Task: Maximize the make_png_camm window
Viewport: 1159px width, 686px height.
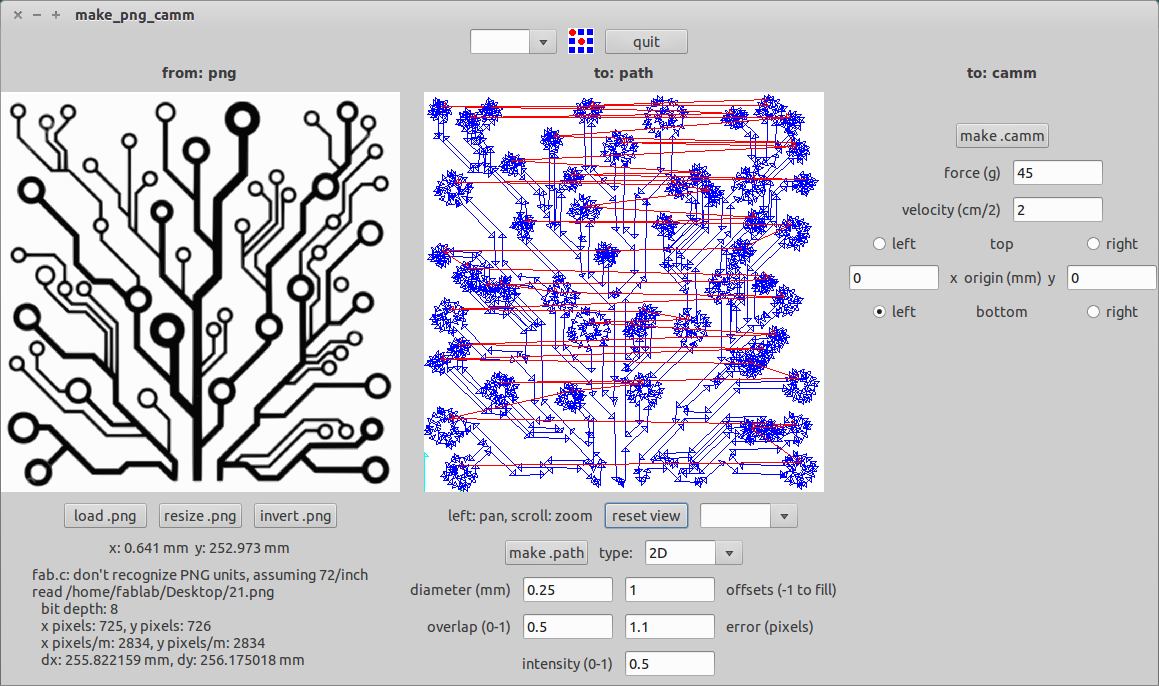Action: [x=56, y=15]
